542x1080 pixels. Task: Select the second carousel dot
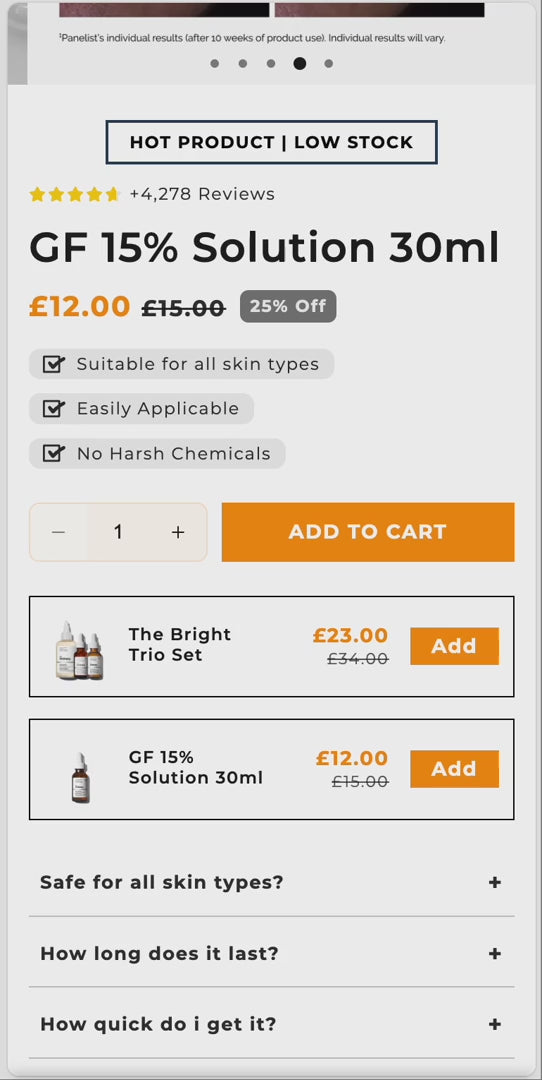242,63
